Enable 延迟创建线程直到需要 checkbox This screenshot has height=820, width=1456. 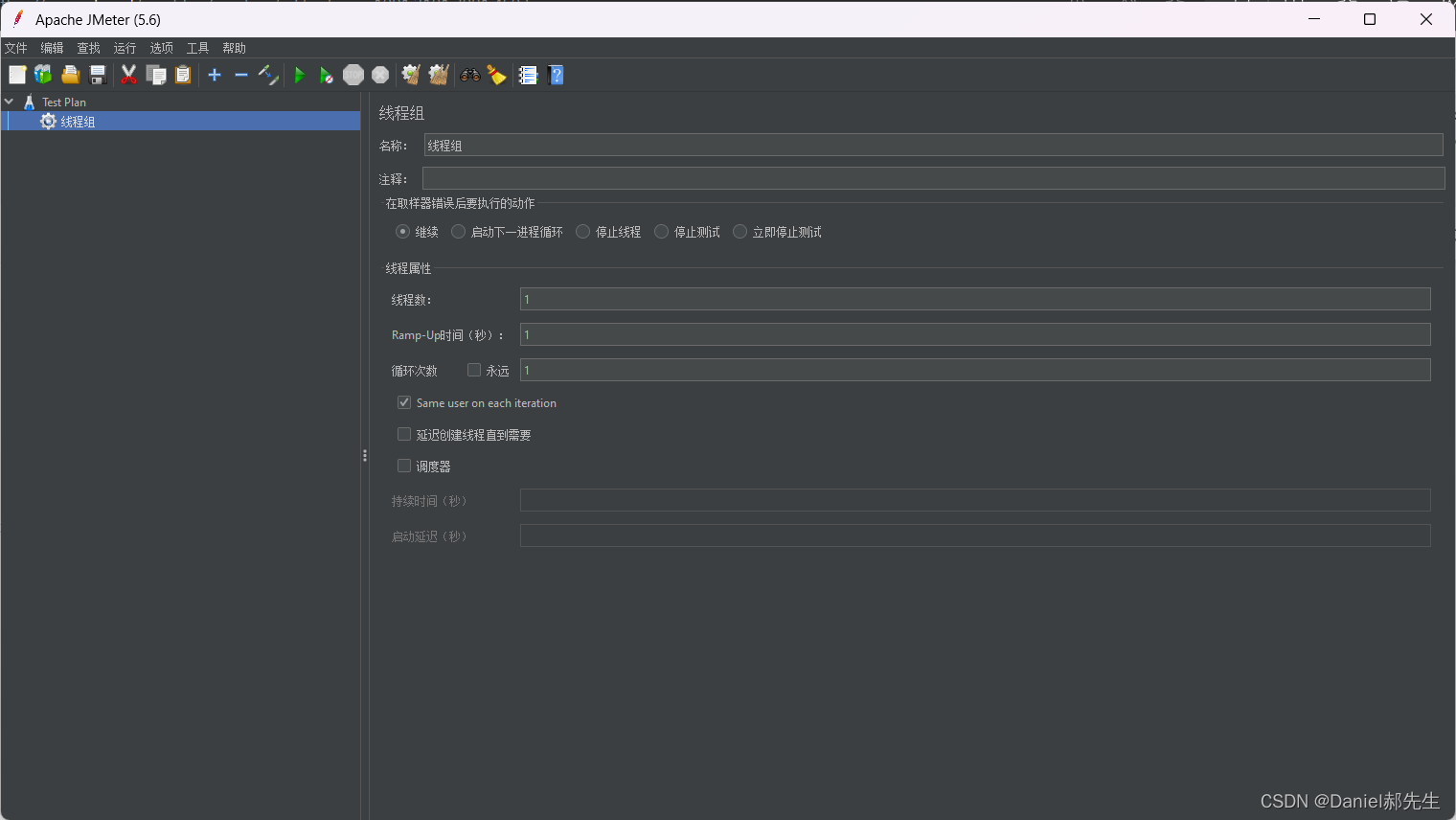pyautogui.click(x=404, y=434)
